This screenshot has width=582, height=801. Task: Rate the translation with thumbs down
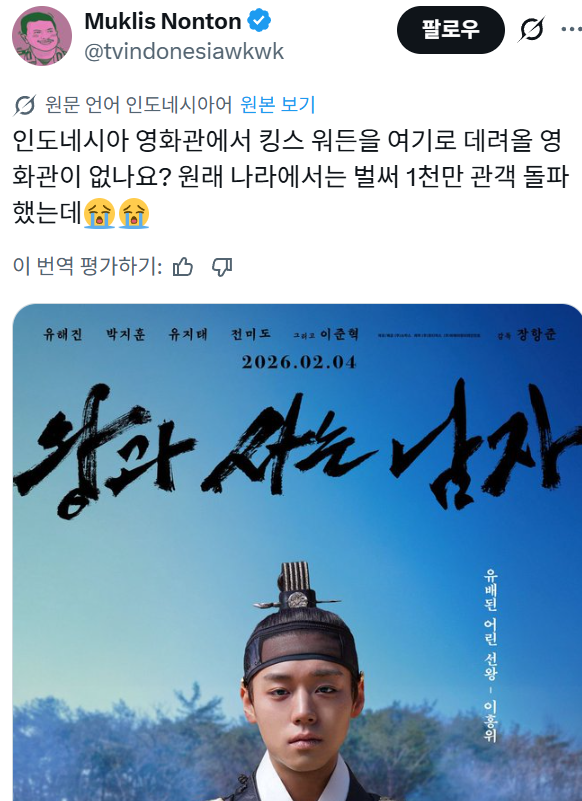point(222,267)
